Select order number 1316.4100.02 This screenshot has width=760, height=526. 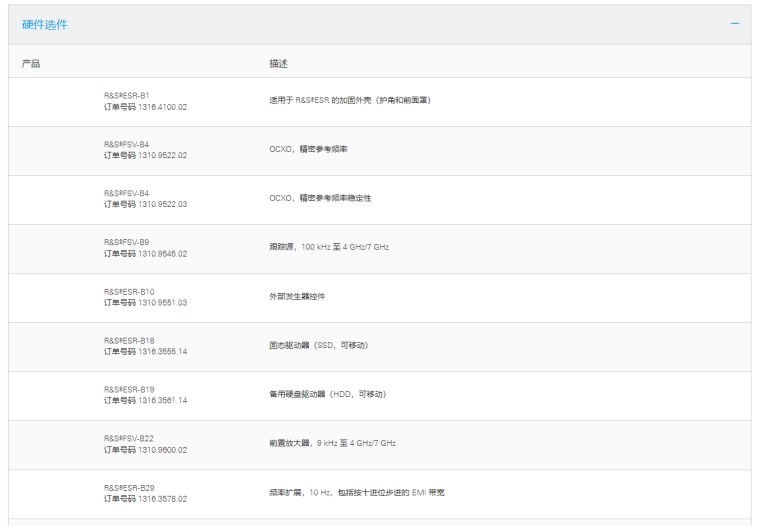[x=146, y=106]
